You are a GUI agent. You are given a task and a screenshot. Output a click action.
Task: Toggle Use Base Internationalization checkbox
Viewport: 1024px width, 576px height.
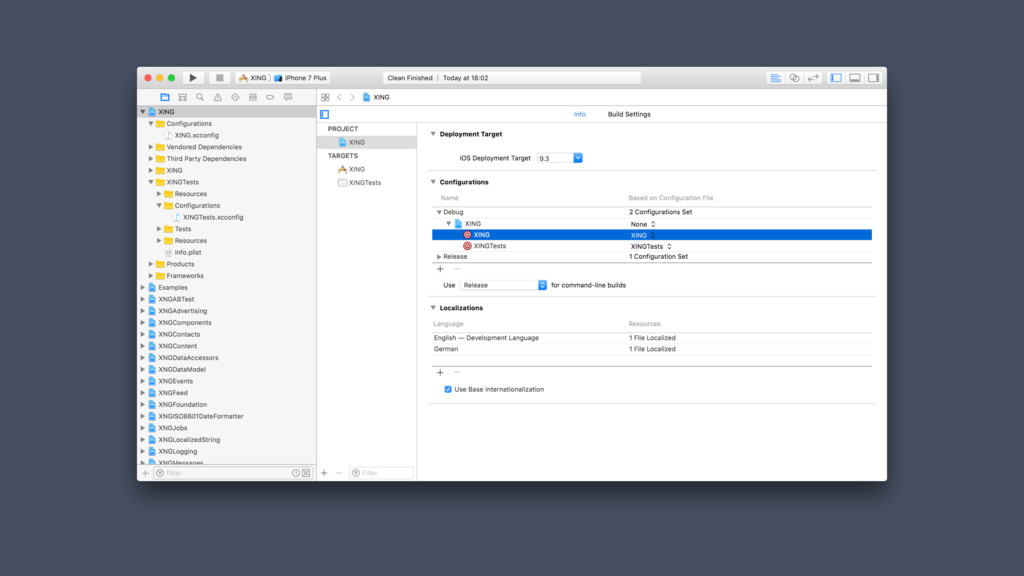(x=448, y=389)
